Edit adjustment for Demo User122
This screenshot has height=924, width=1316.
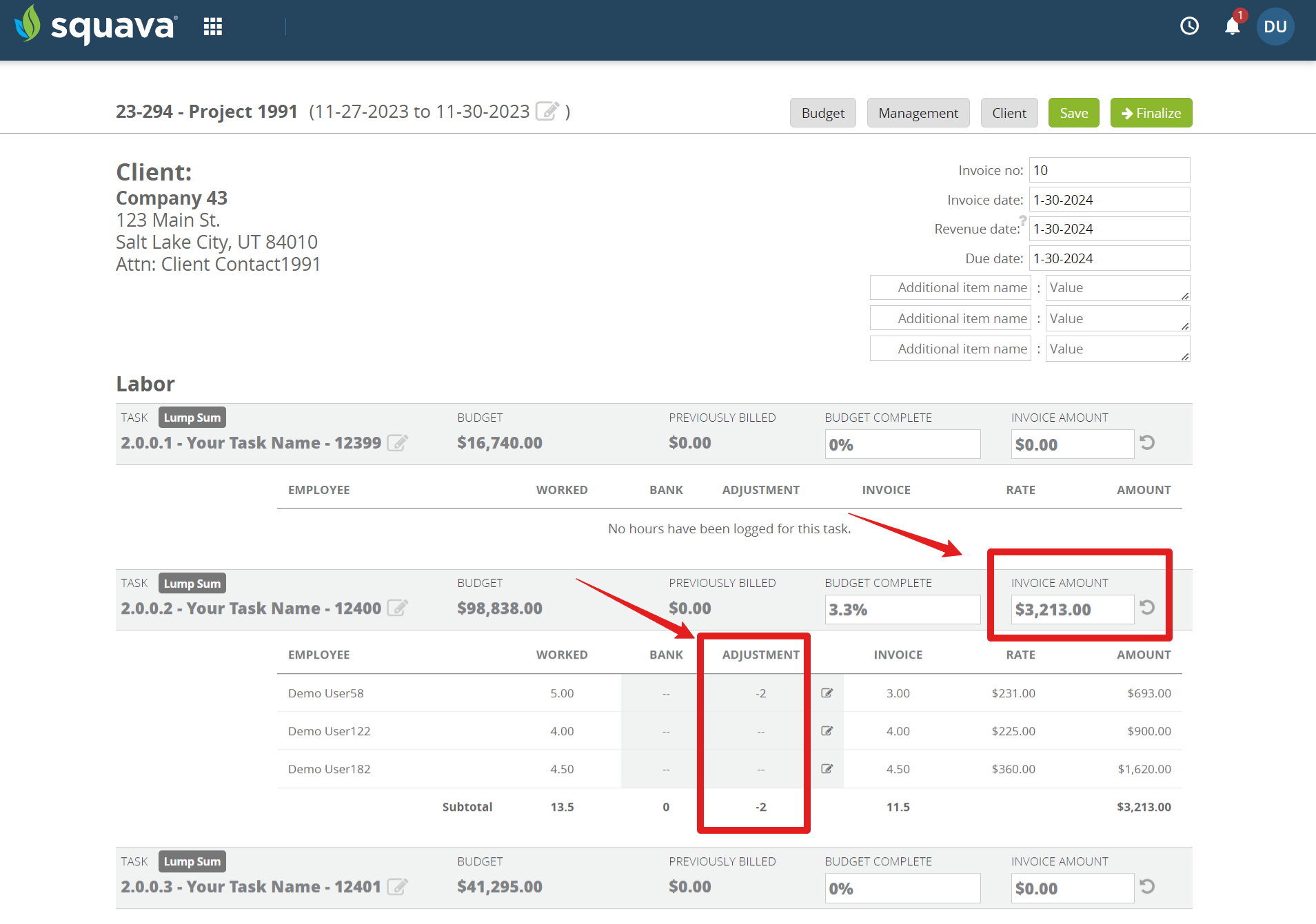pos(827,731)
